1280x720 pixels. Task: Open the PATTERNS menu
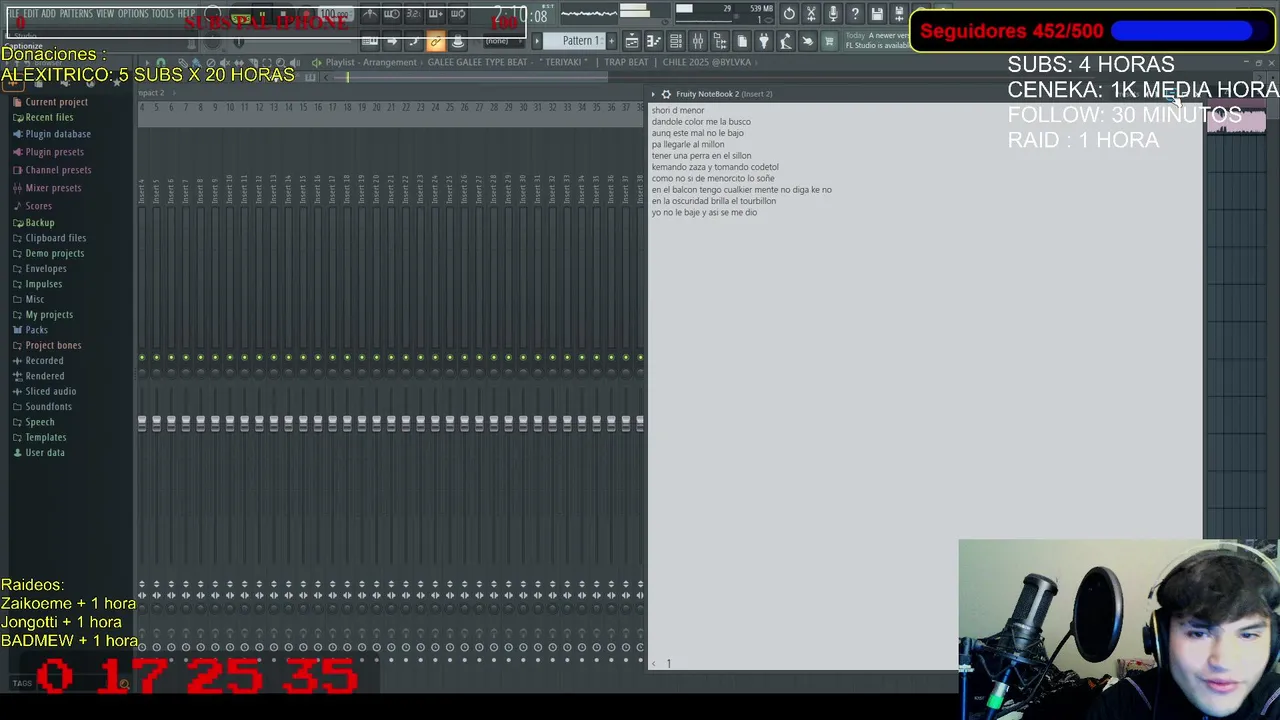tap(76, 14)
